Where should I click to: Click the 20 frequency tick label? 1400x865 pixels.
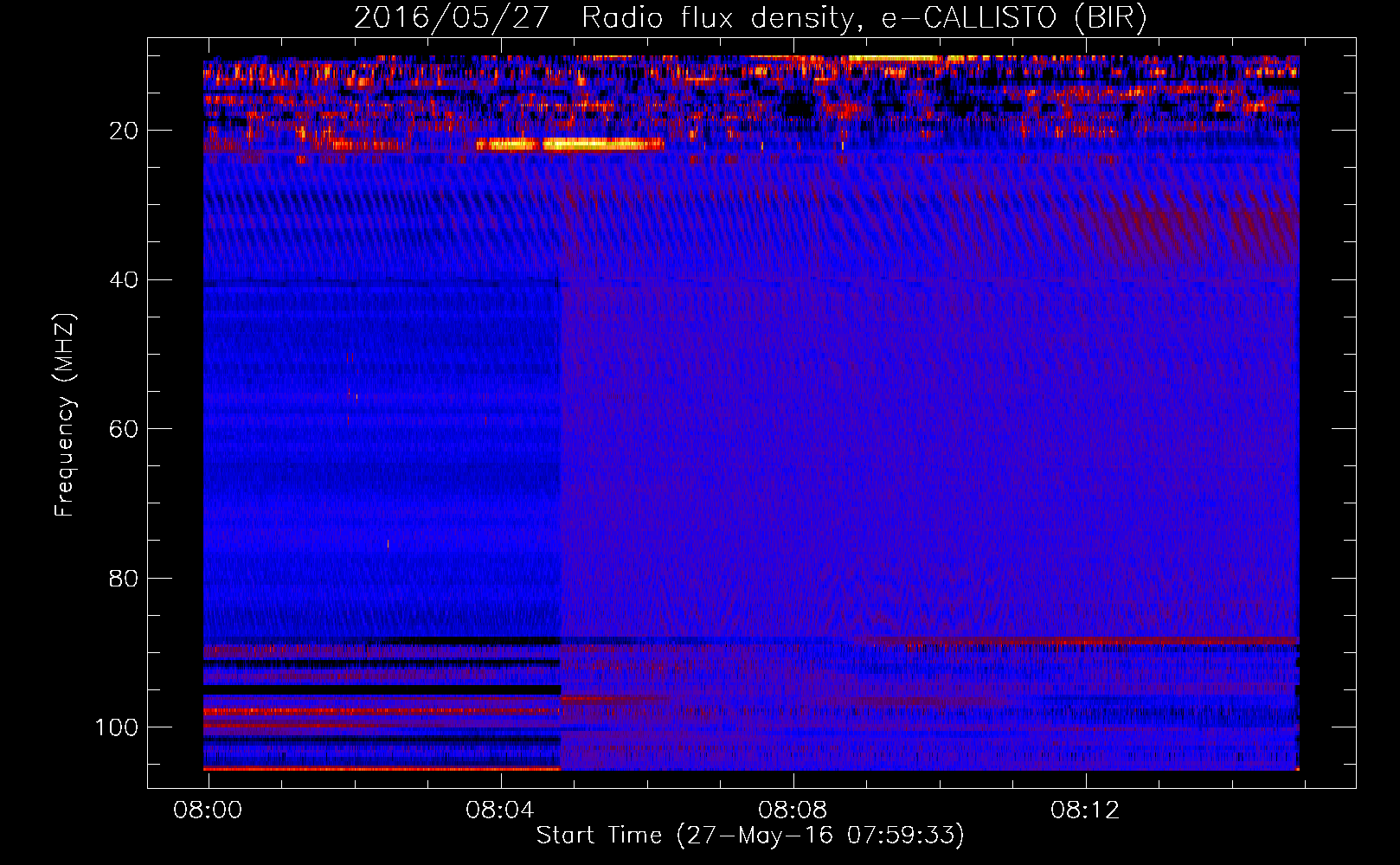pyautogui.click(x=124, y=131)
